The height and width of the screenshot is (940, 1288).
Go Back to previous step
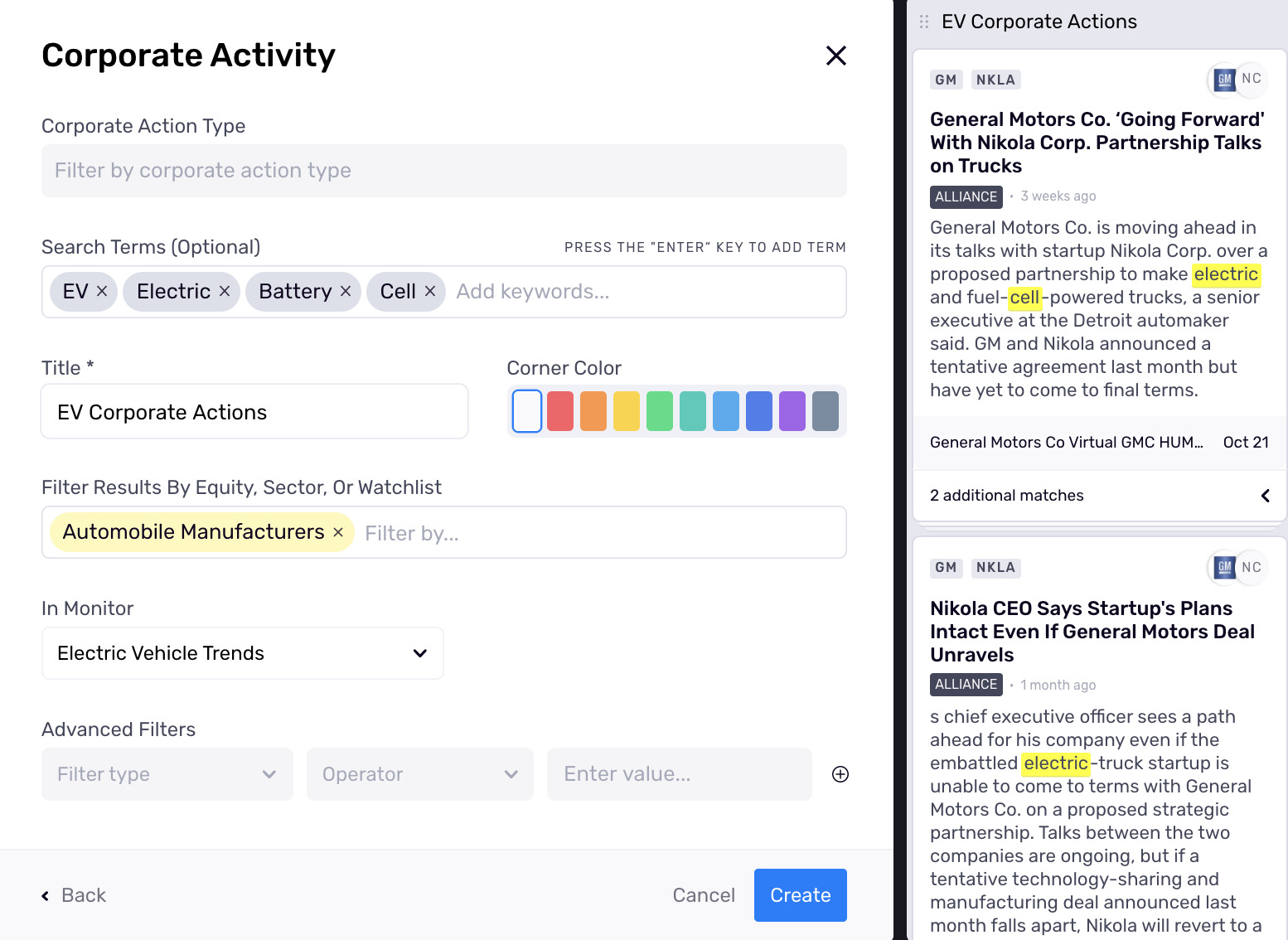[74, 895]
